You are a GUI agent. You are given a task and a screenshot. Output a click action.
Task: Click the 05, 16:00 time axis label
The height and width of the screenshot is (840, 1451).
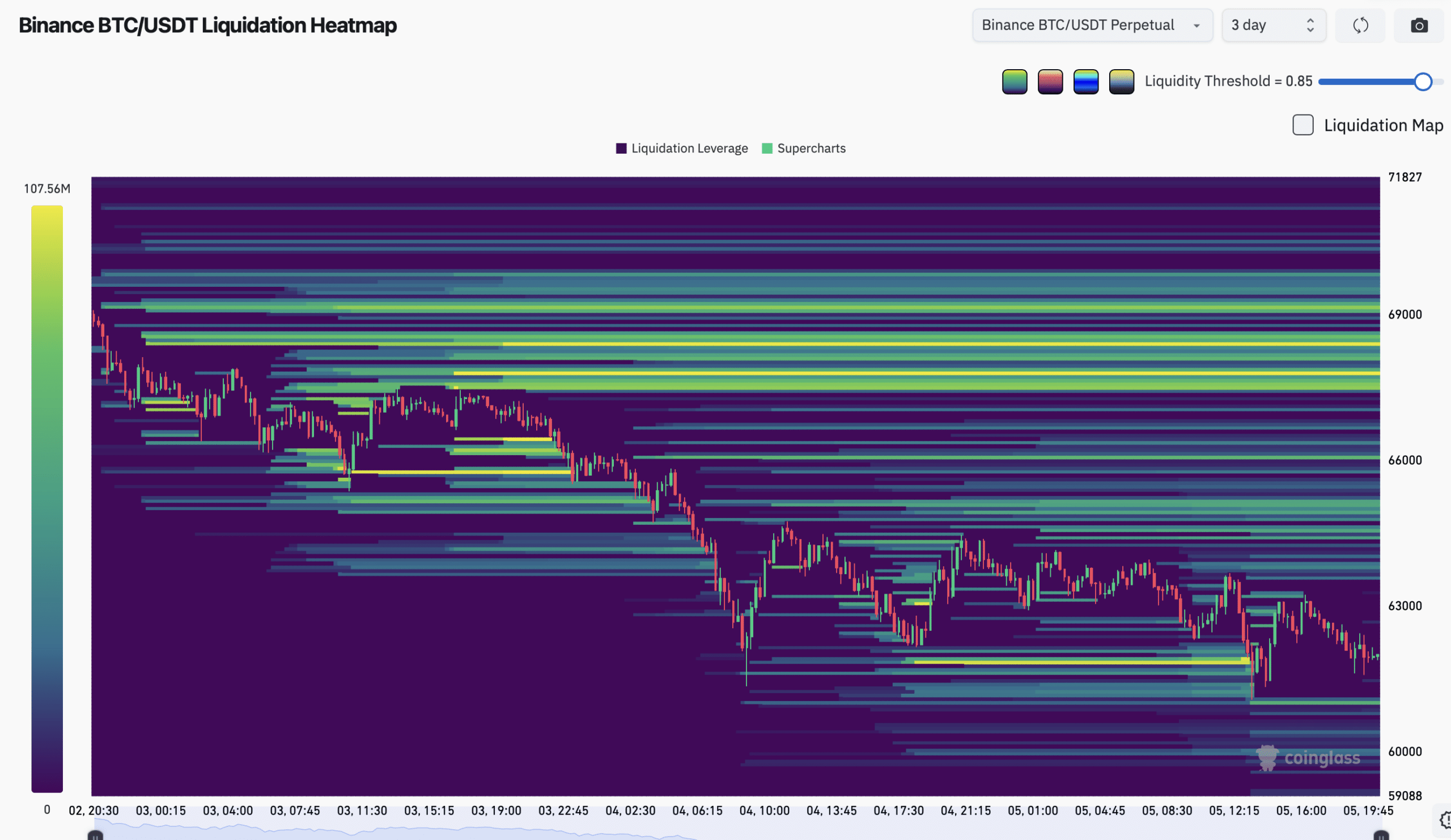[x=1301, y=811]
